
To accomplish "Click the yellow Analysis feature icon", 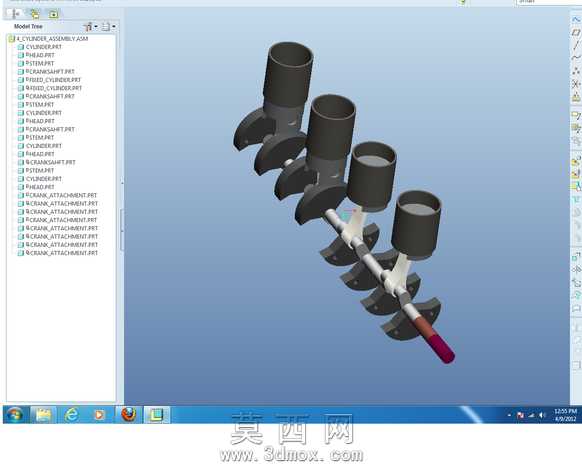I will pos(576,97).
